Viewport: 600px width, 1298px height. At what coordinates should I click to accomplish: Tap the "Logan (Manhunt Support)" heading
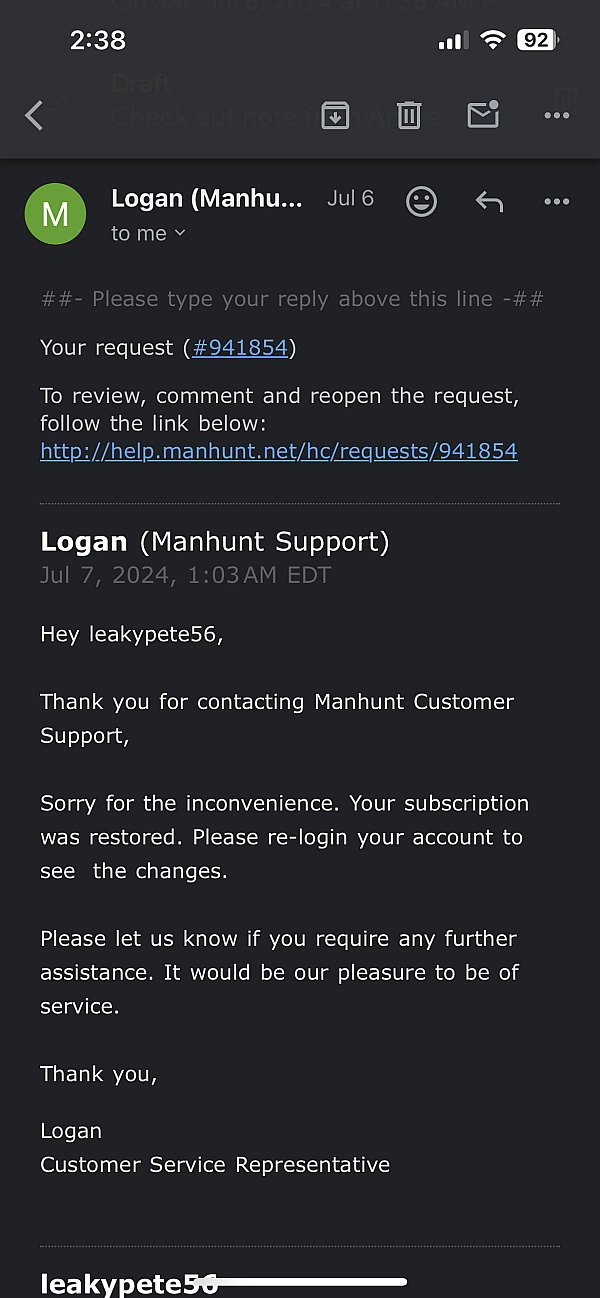tap(214, 542)
